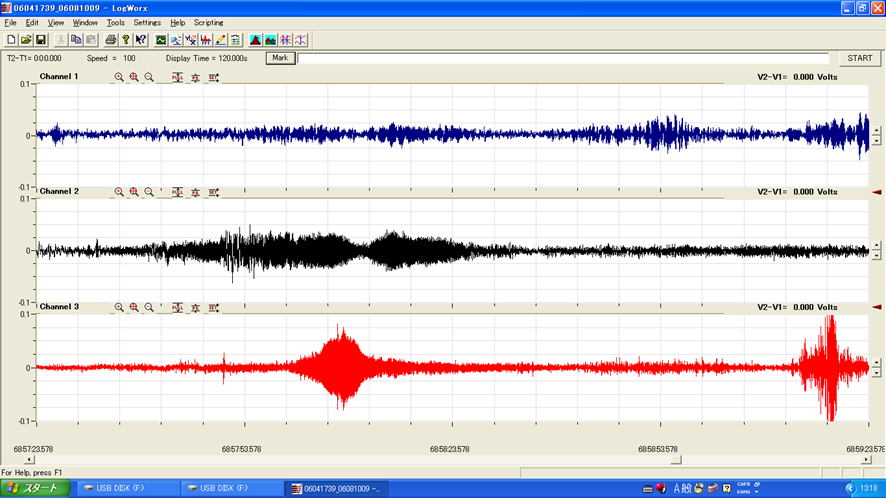Save the recording with the floppy disk icon
Viewport: 886px width, 498px height.
(x=41, y=40)
